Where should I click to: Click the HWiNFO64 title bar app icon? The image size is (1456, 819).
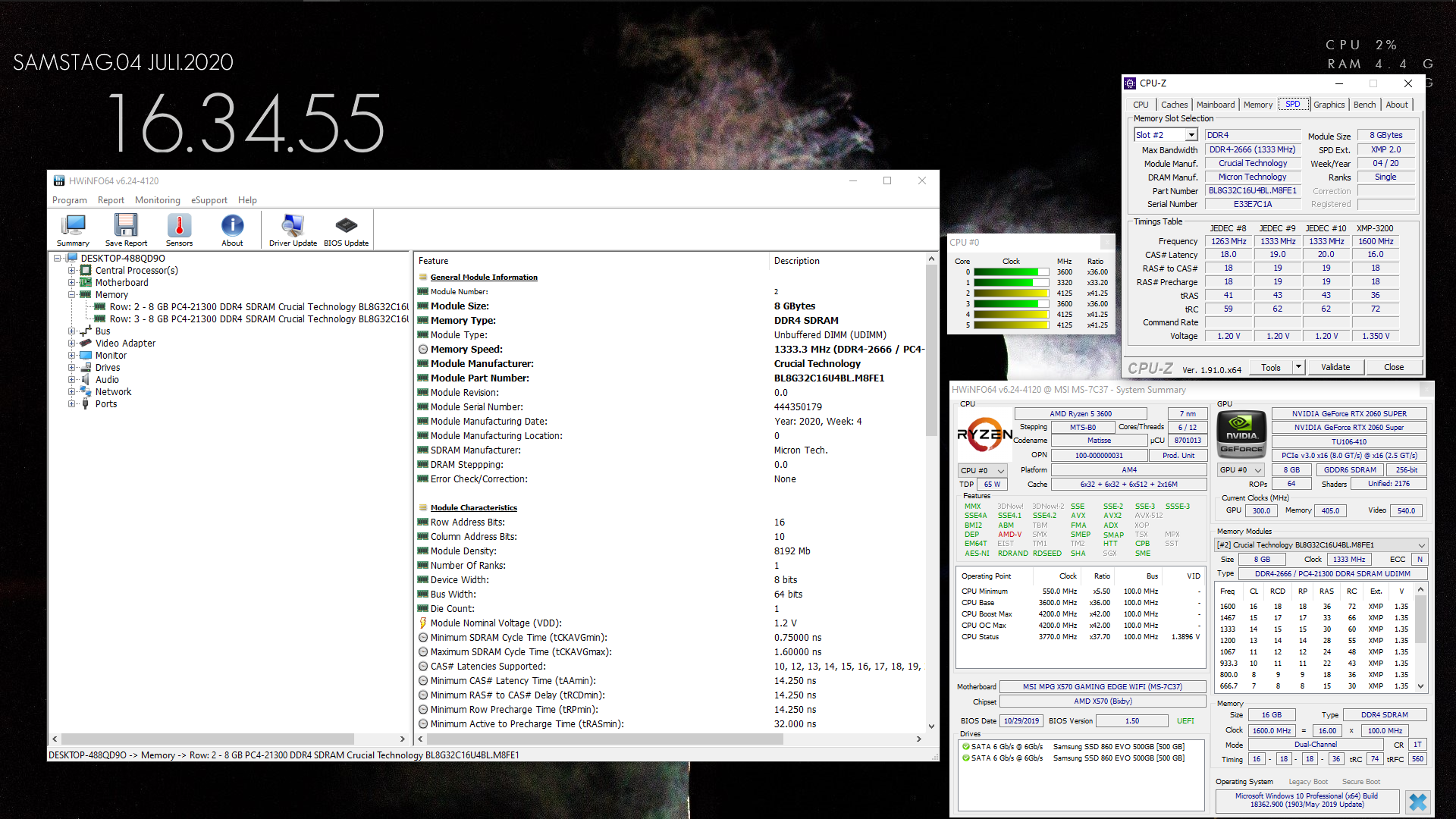tap(58, 180)
